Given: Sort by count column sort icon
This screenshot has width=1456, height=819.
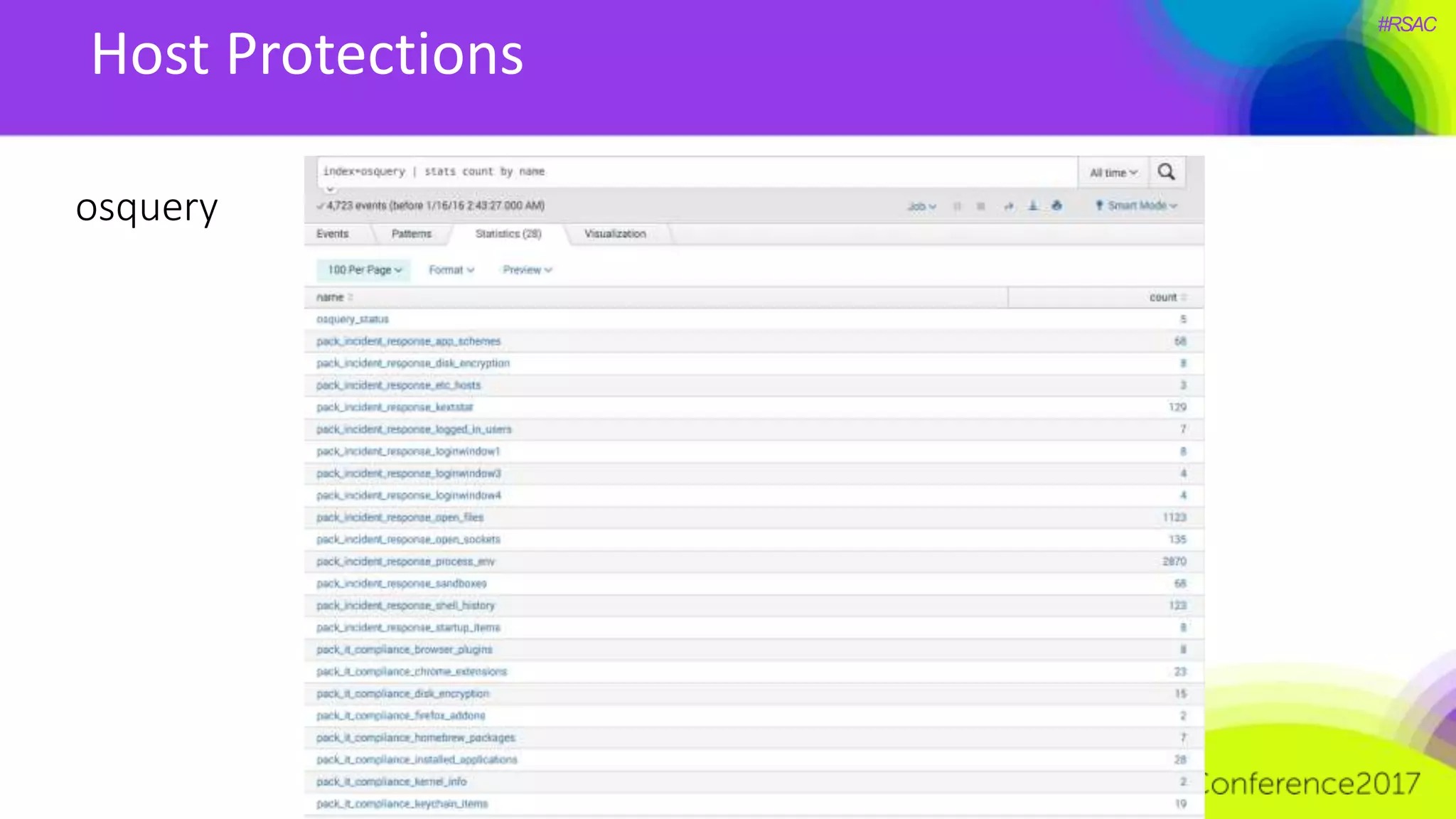Looking at the screenshot, I should pyautogui.click(x=1184, y=297).
